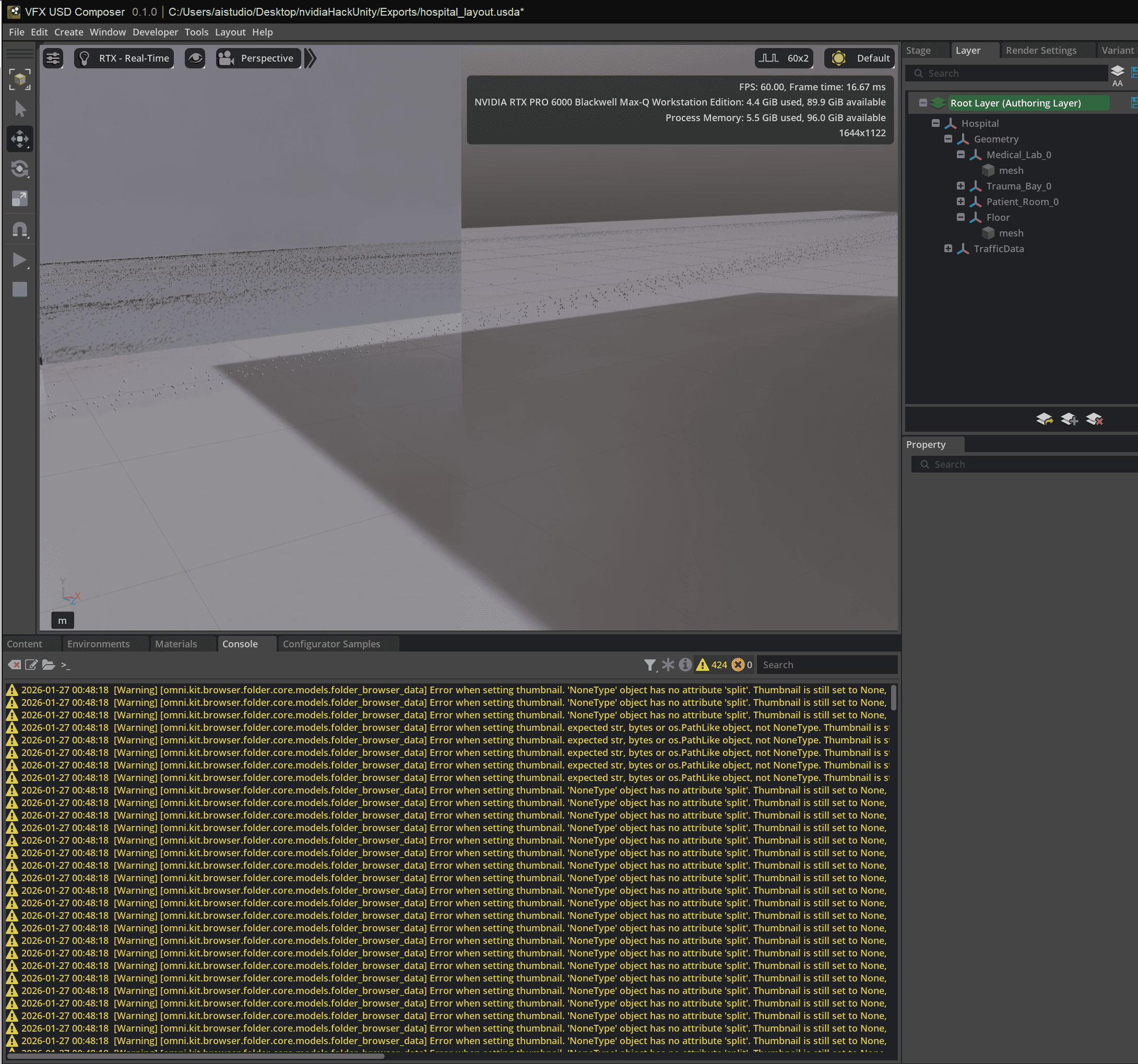
Task: Select the Scale tool
Action: click(20, 198)
